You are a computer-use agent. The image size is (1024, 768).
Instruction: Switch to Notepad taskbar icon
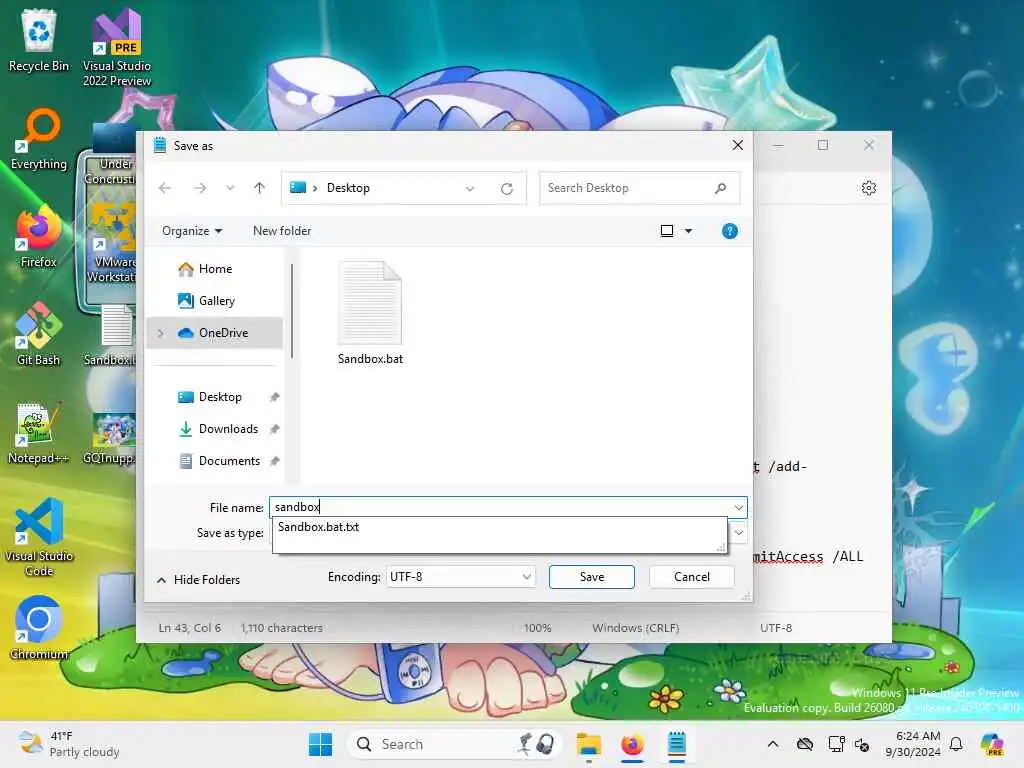click(677, 744)
